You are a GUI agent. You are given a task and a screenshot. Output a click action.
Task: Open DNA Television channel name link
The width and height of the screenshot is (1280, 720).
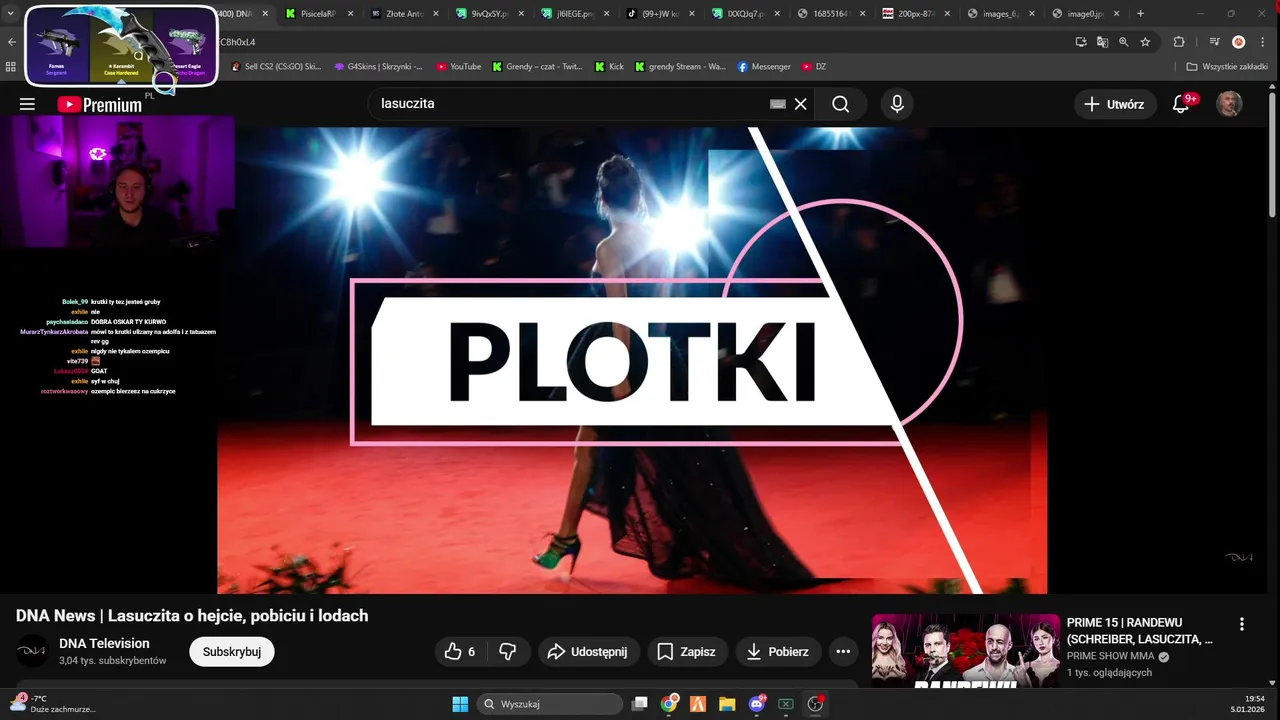pyautogui.click(x=104, y=643)
